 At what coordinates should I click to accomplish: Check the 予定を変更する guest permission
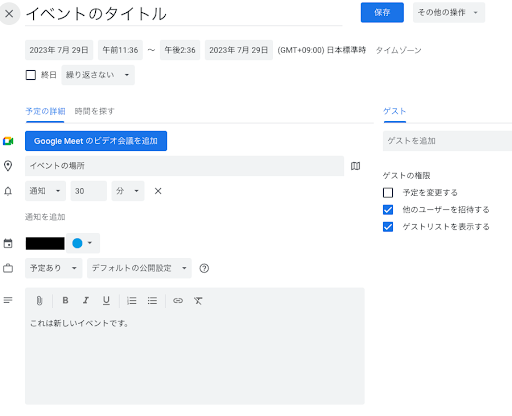[x=388, y=193]
